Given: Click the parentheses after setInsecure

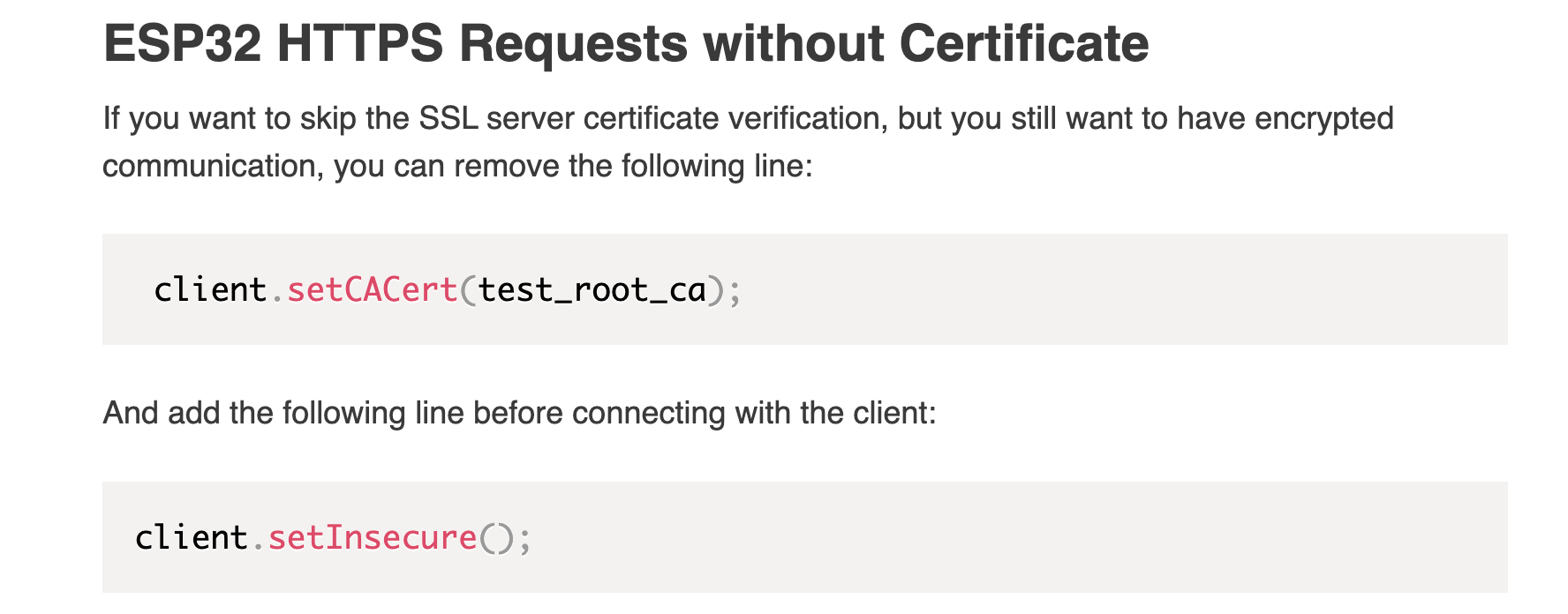Looking at the screenshot, I should click(496, 537).
